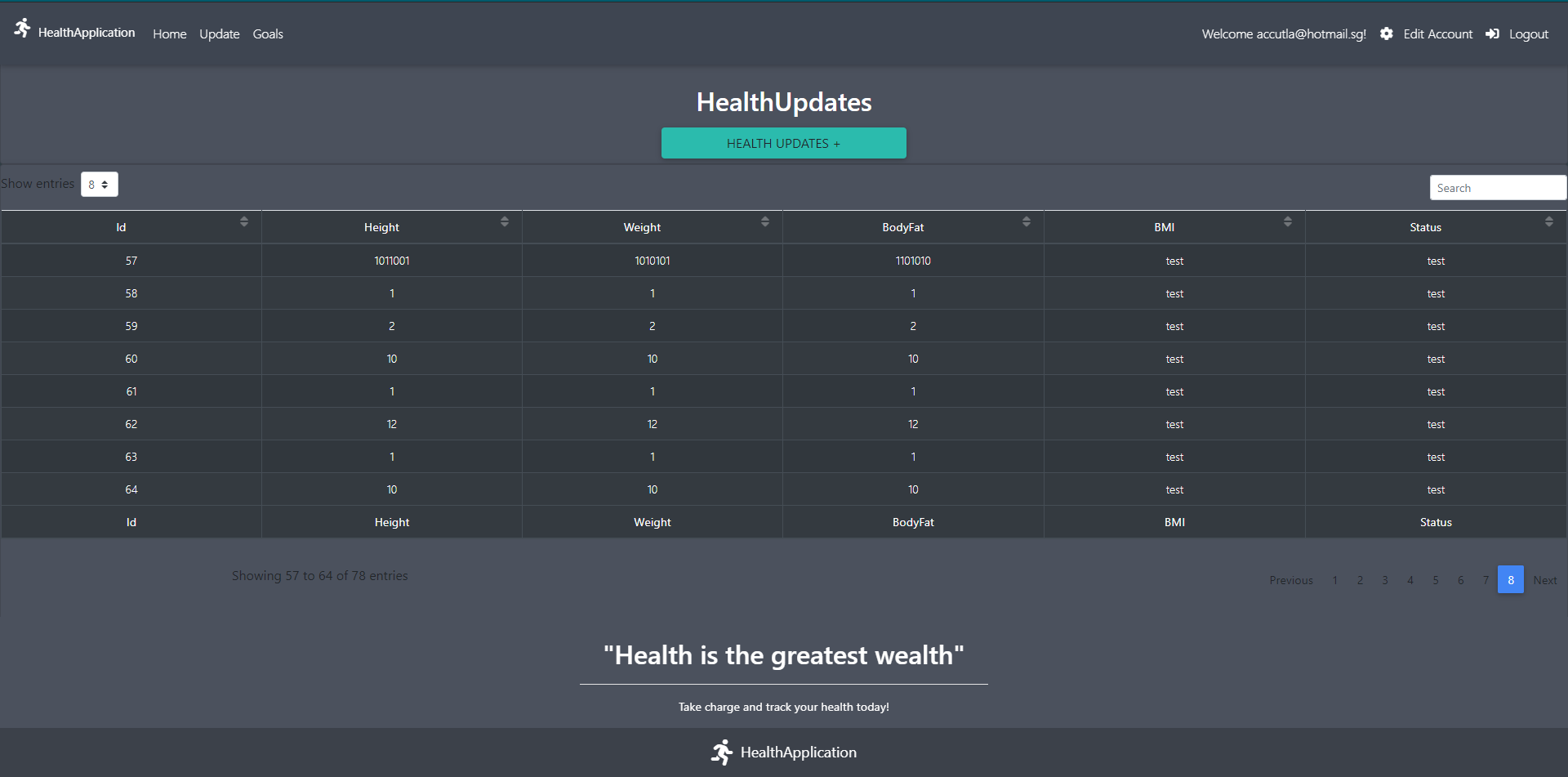The width and height of the screenshot is (1568, 777).
Task: Sort the Height column using its arrows
Action: tap(504, 221)
